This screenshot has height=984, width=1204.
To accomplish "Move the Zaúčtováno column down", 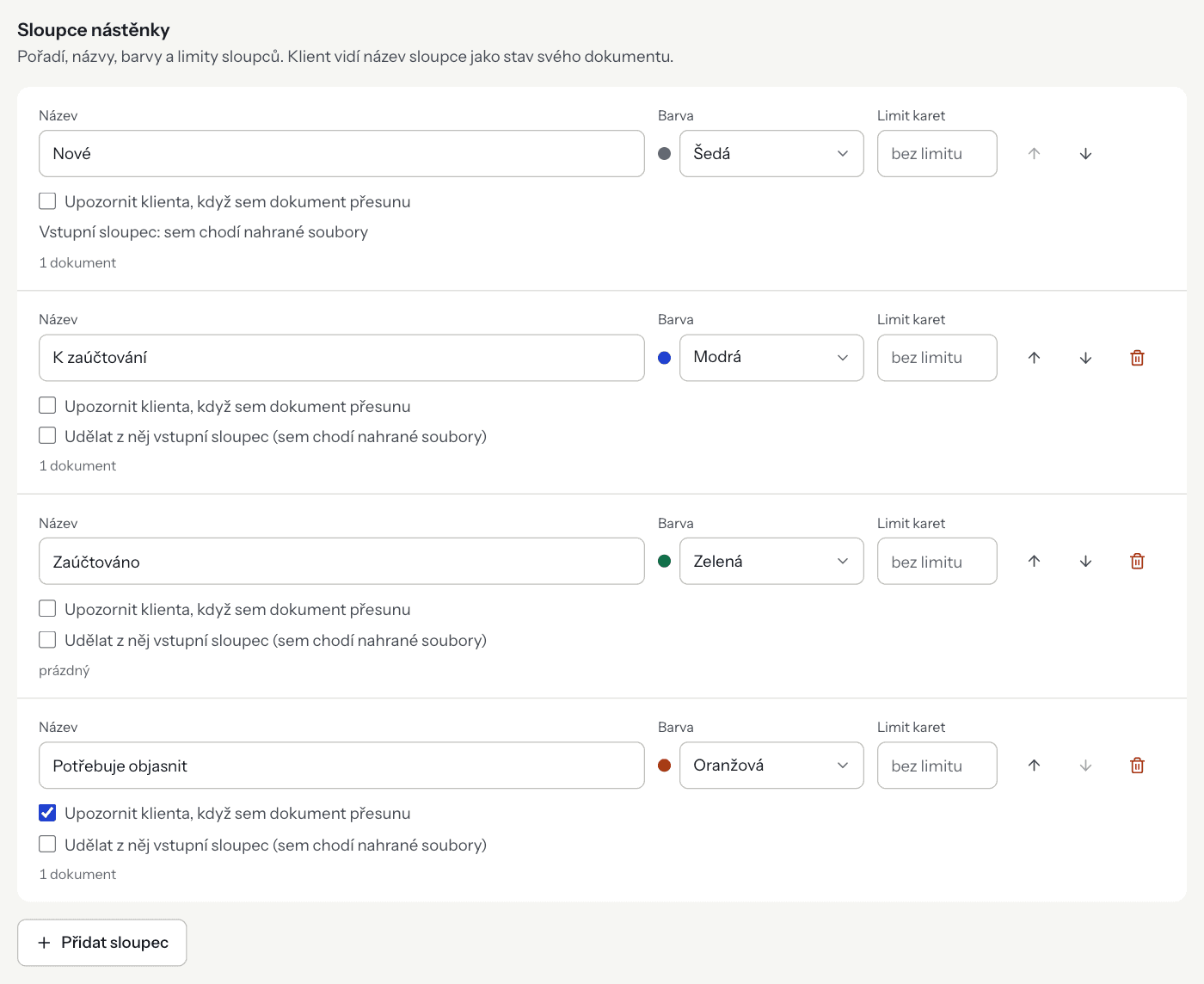I will [x=1085, y=562].
